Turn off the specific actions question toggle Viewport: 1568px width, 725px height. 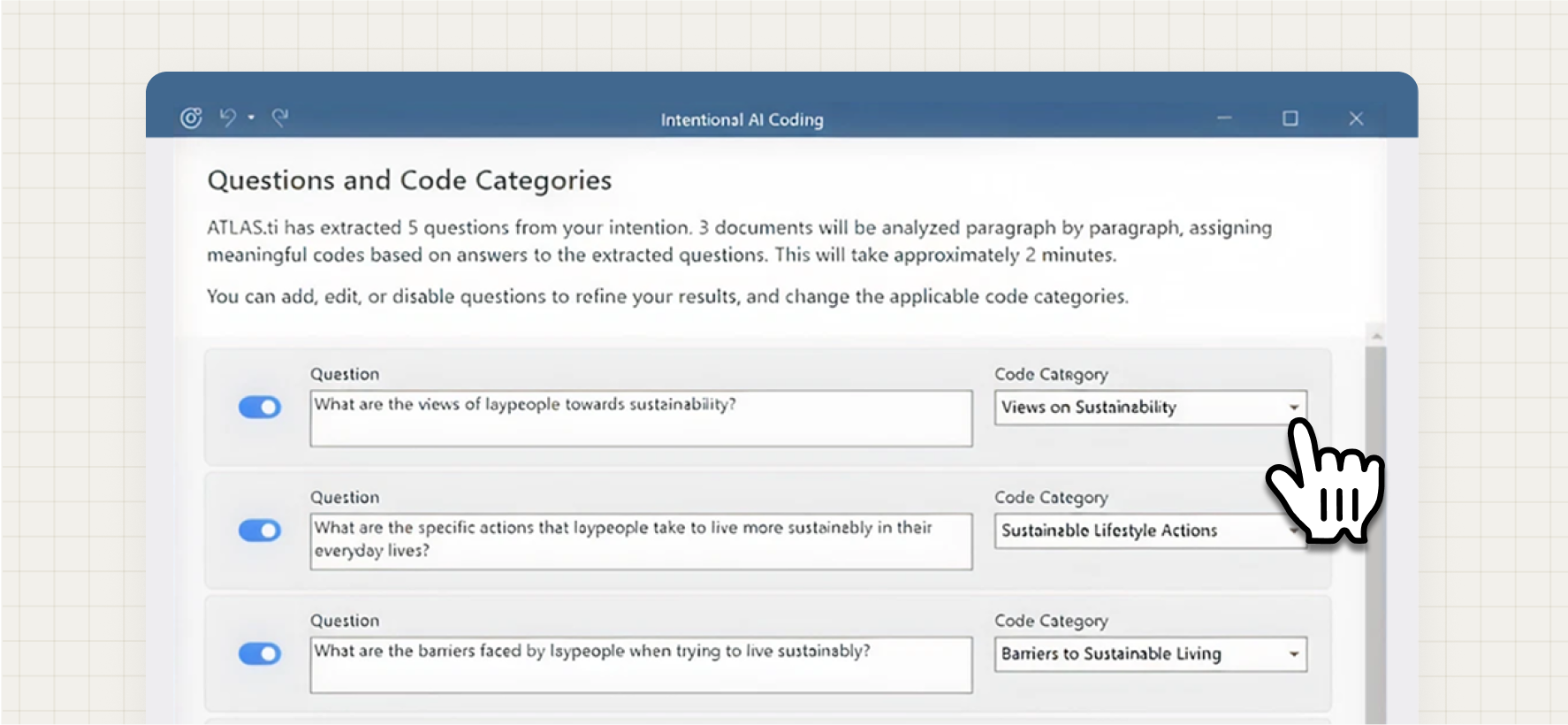(x=260, y=530)
